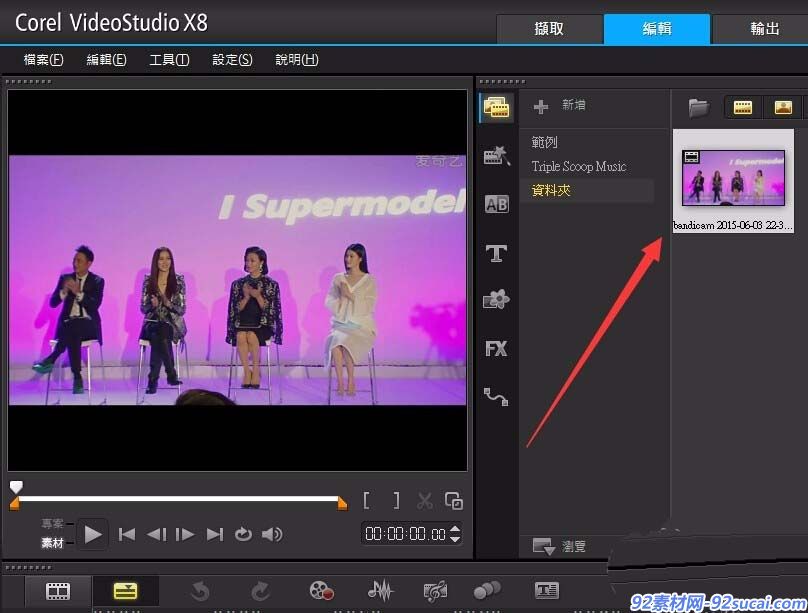
Task: Select the bandicam video thumbnail
Action: [x=733, y=180]
